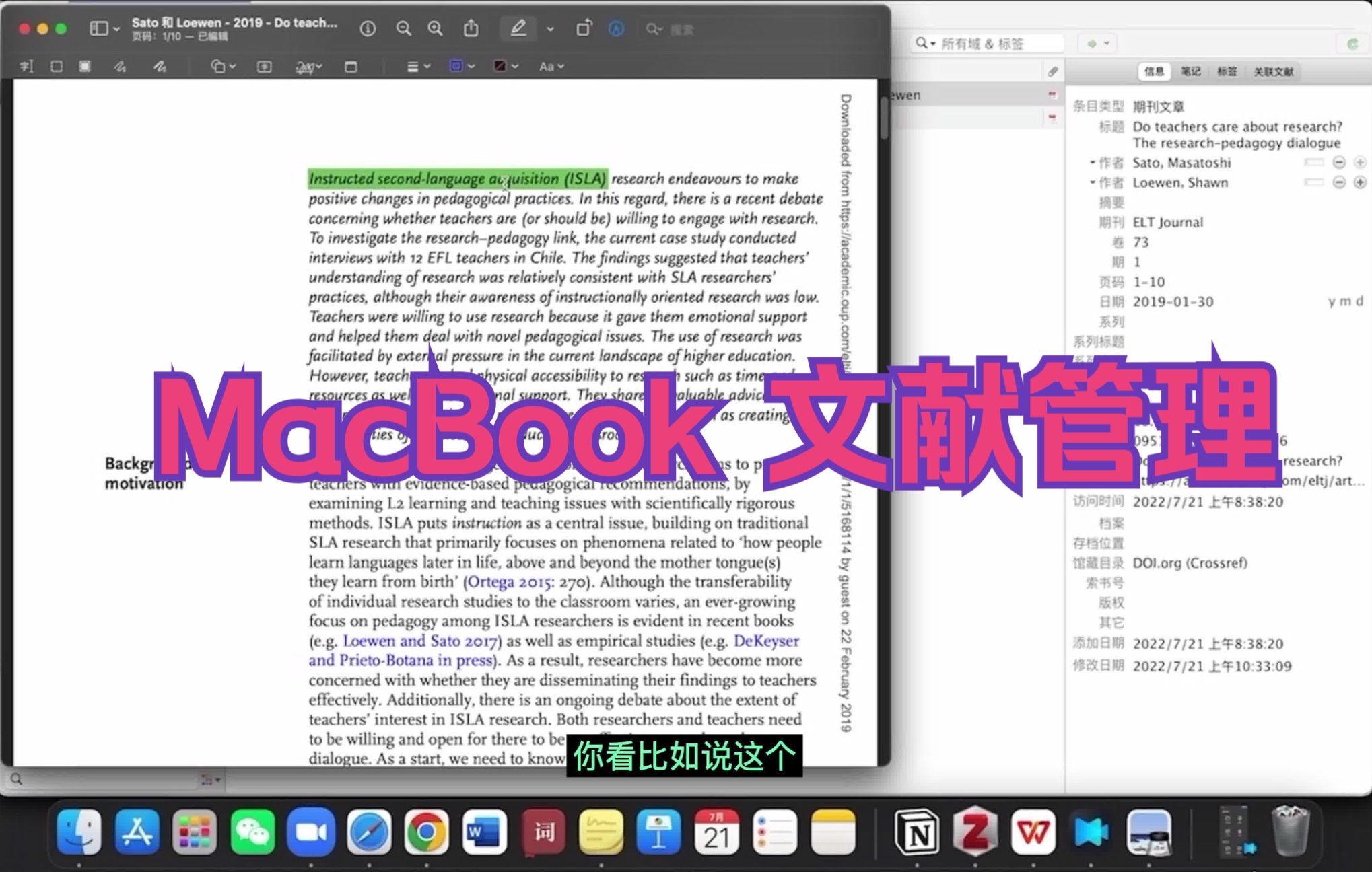Expand the Aa text style dropdown
Viewport: 1372px width, 872px height.
(551, 67)
